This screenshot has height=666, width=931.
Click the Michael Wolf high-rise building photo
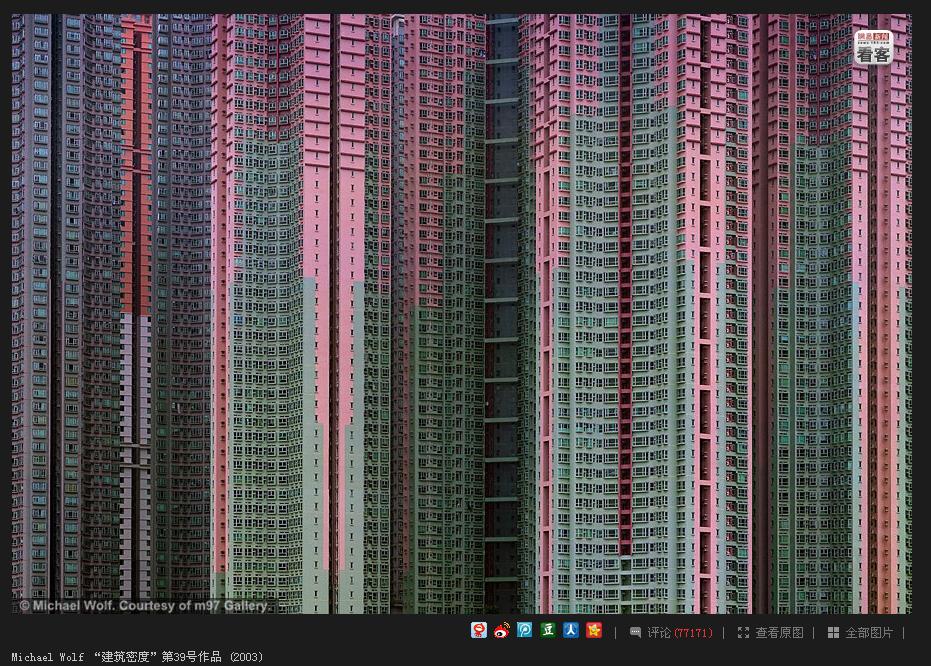(461, 314)
